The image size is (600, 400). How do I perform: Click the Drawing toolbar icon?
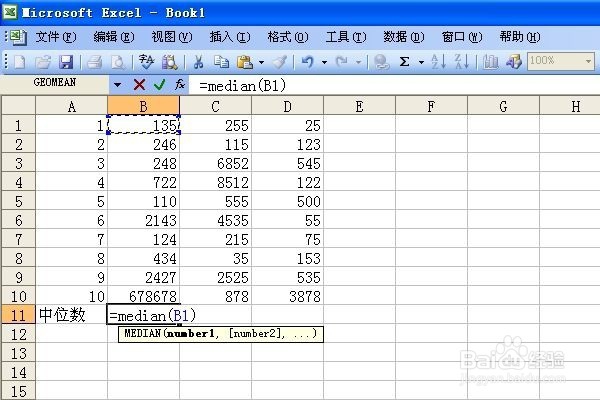point(514,61)
